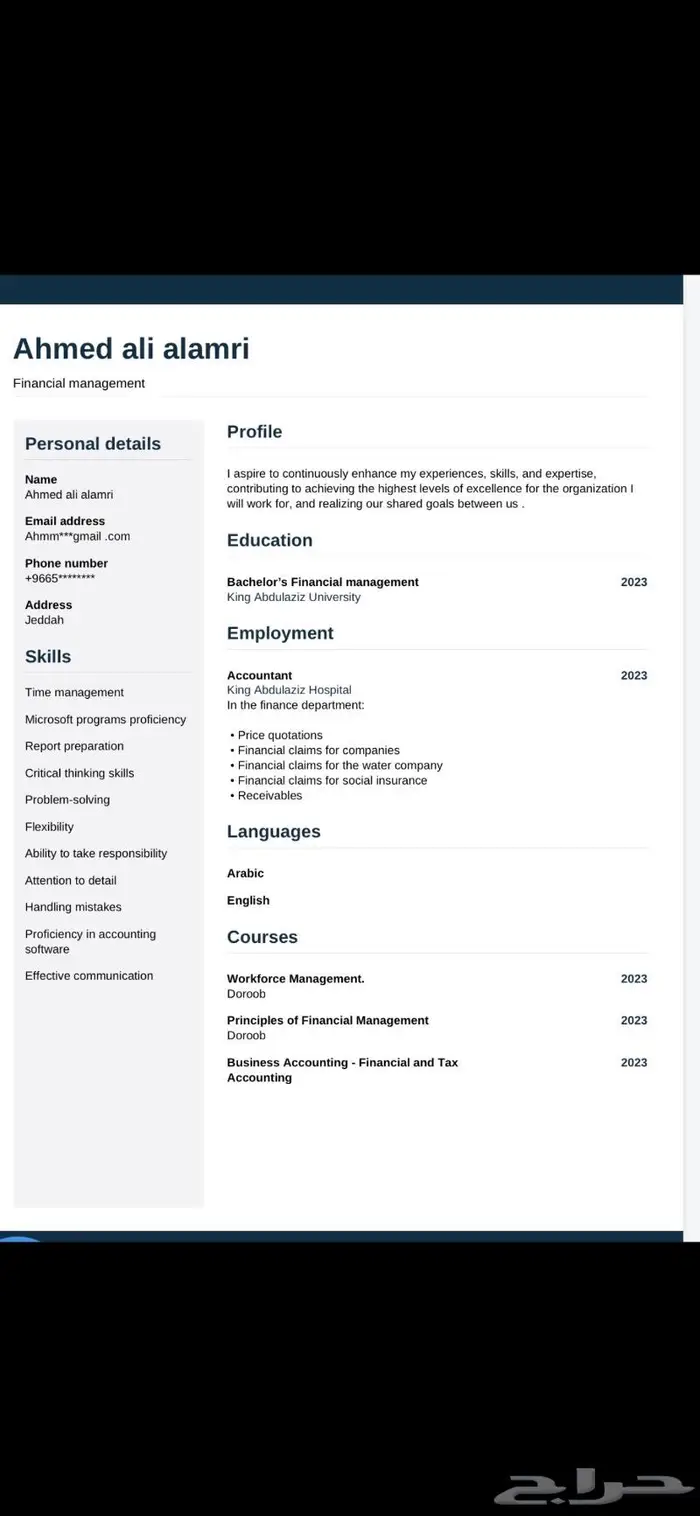
Task: Click the Courses section heading
Action: click(x=262, y=937)
